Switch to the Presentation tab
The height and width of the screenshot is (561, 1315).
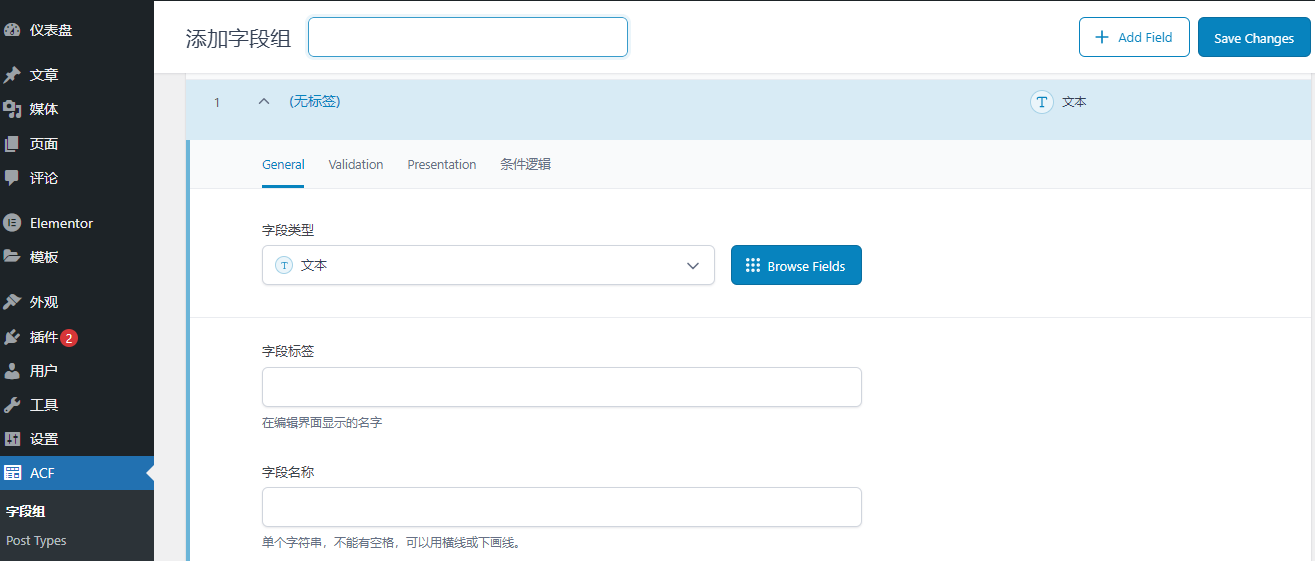coord(441,164)
